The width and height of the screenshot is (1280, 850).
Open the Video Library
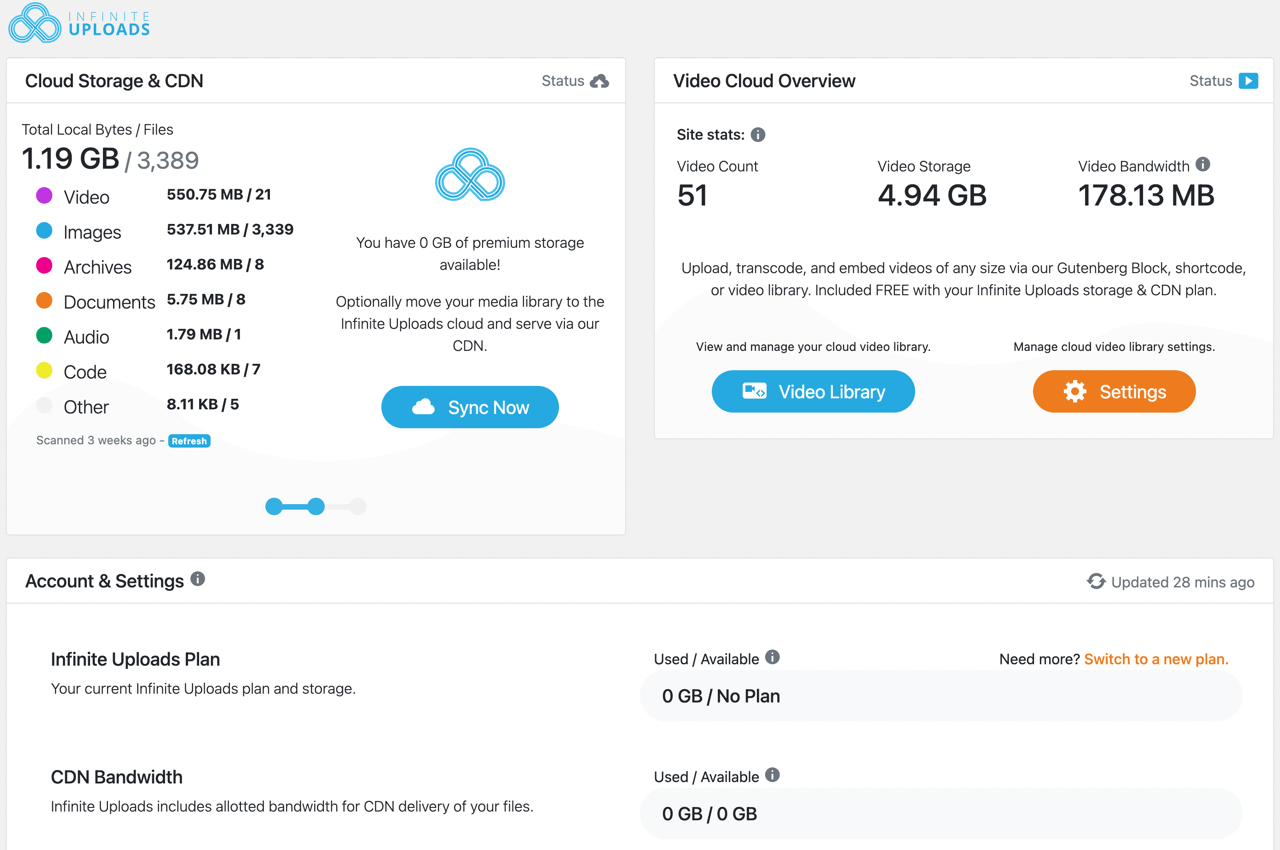tap(813, 392)
